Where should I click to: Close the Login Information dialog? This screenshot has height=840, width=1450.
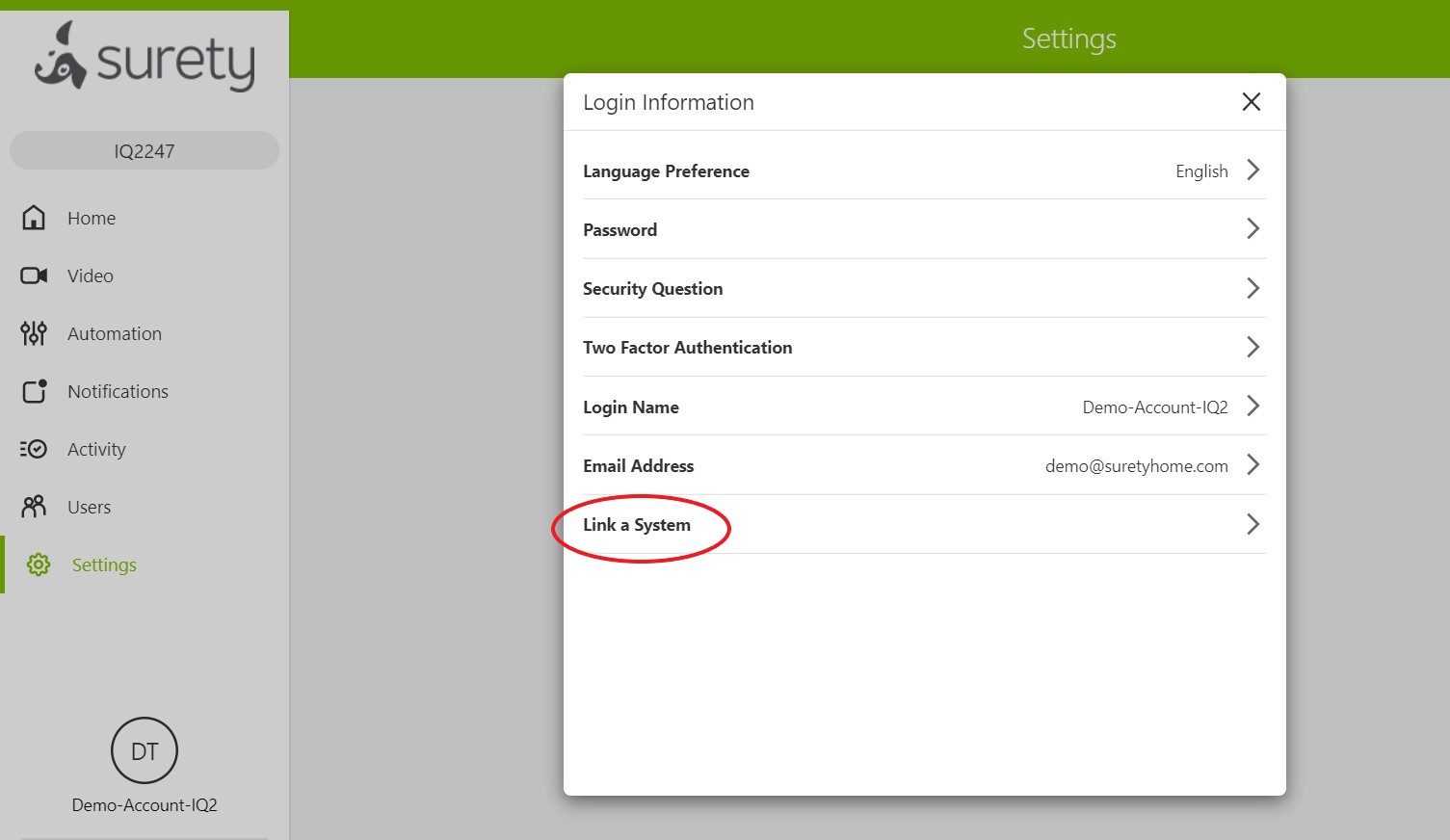coord(1251,101)
